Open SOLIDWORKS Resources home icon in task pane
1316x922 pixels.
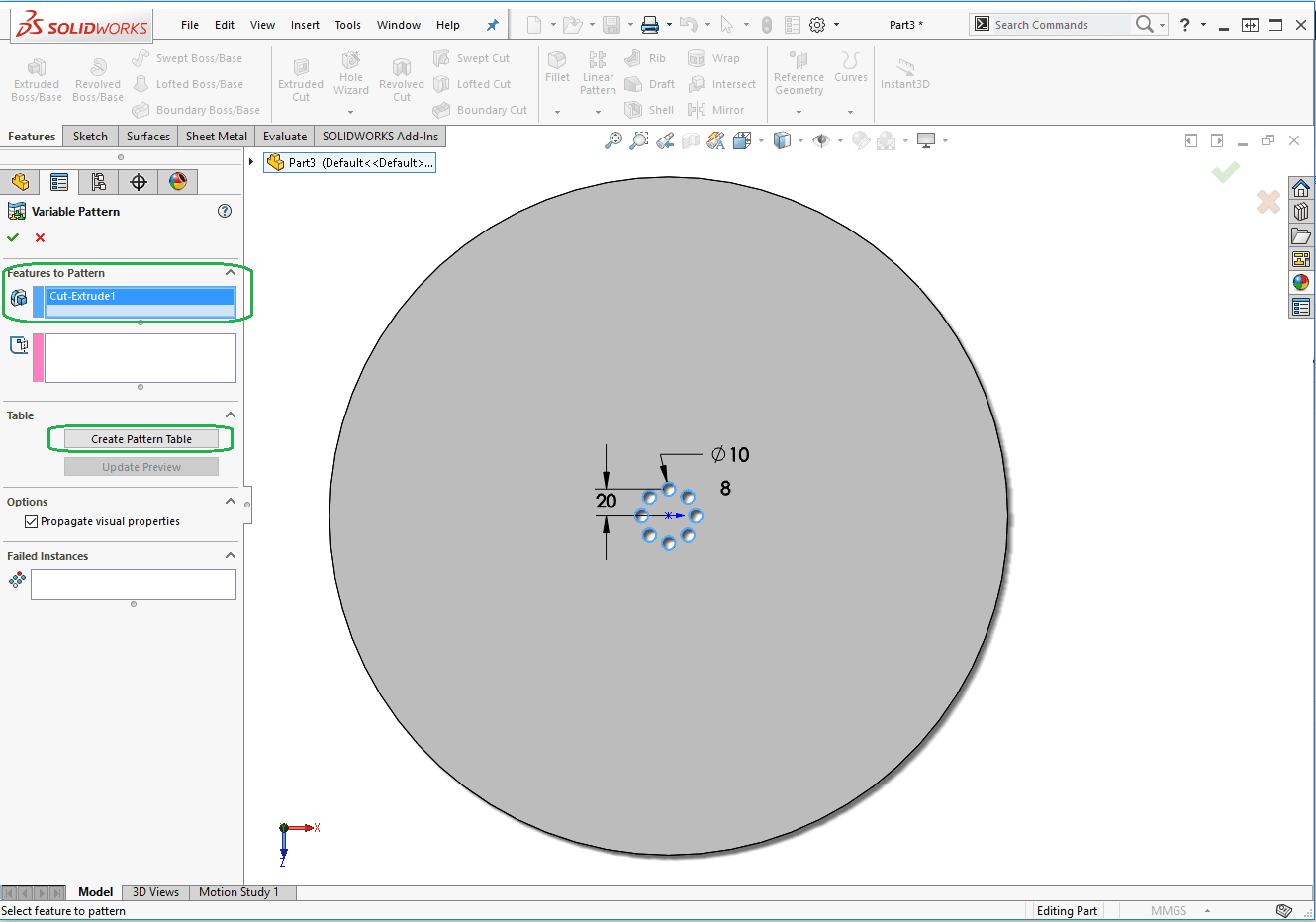point(1301,188)
